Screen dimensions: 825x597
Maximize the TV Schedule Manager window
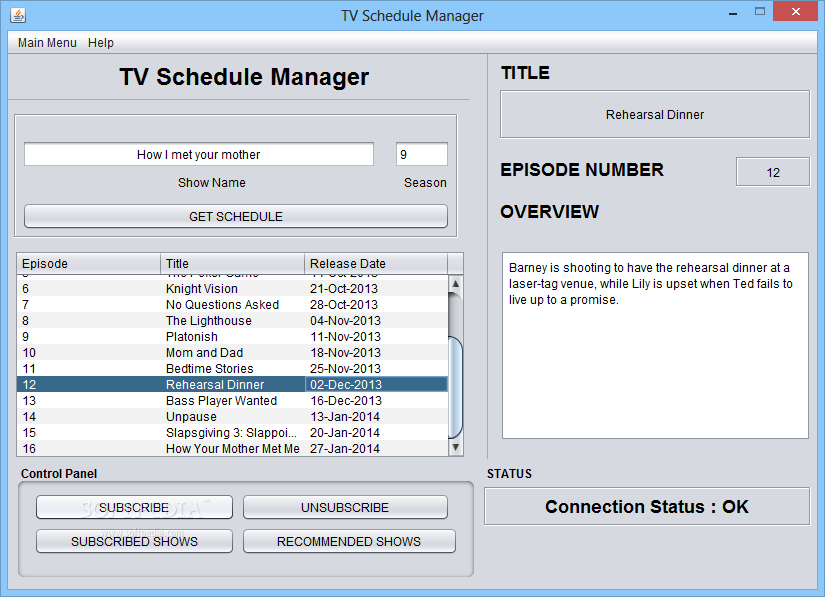pos(760,12)
